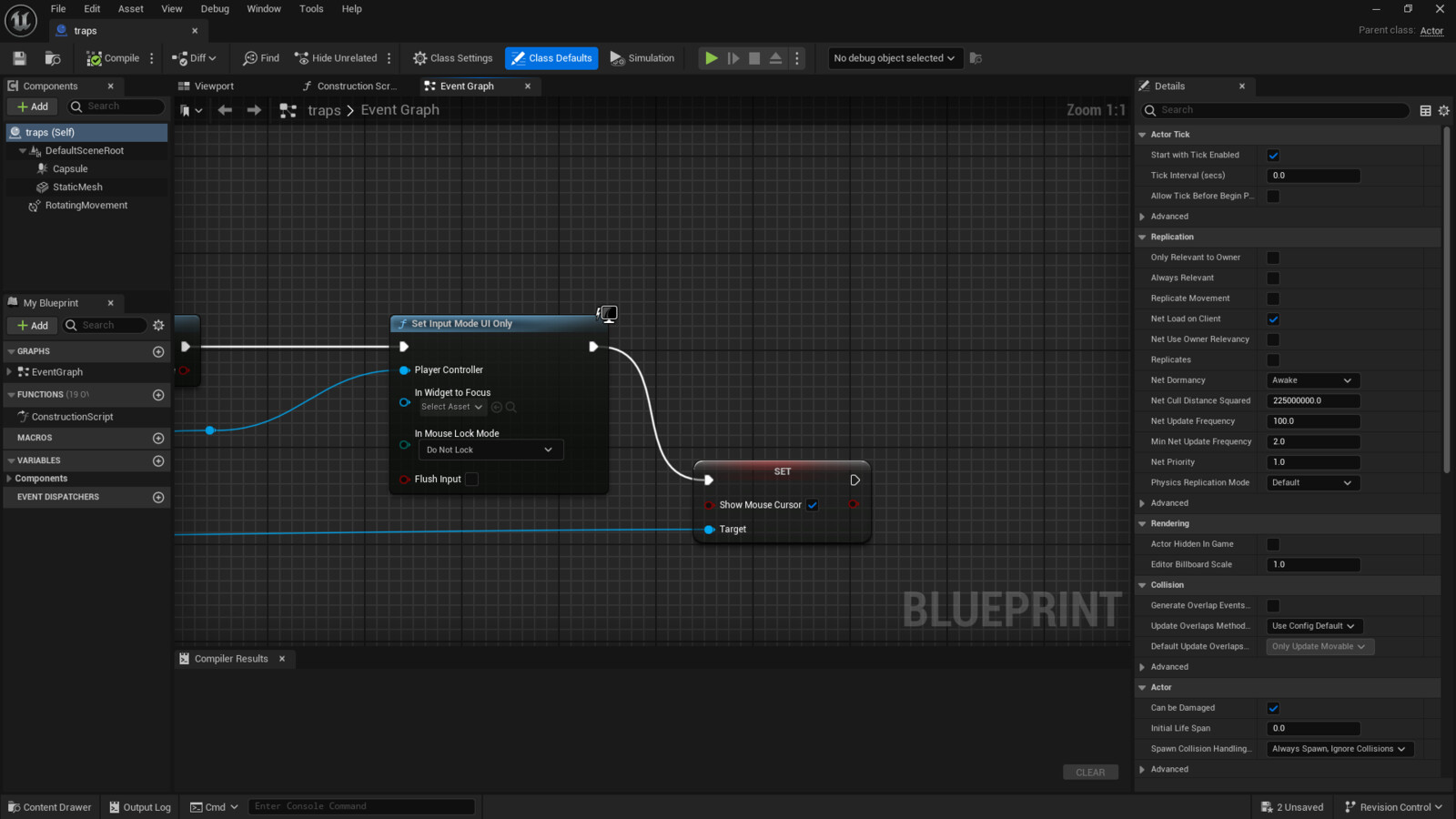Open the play options three-dot menu

797,58
